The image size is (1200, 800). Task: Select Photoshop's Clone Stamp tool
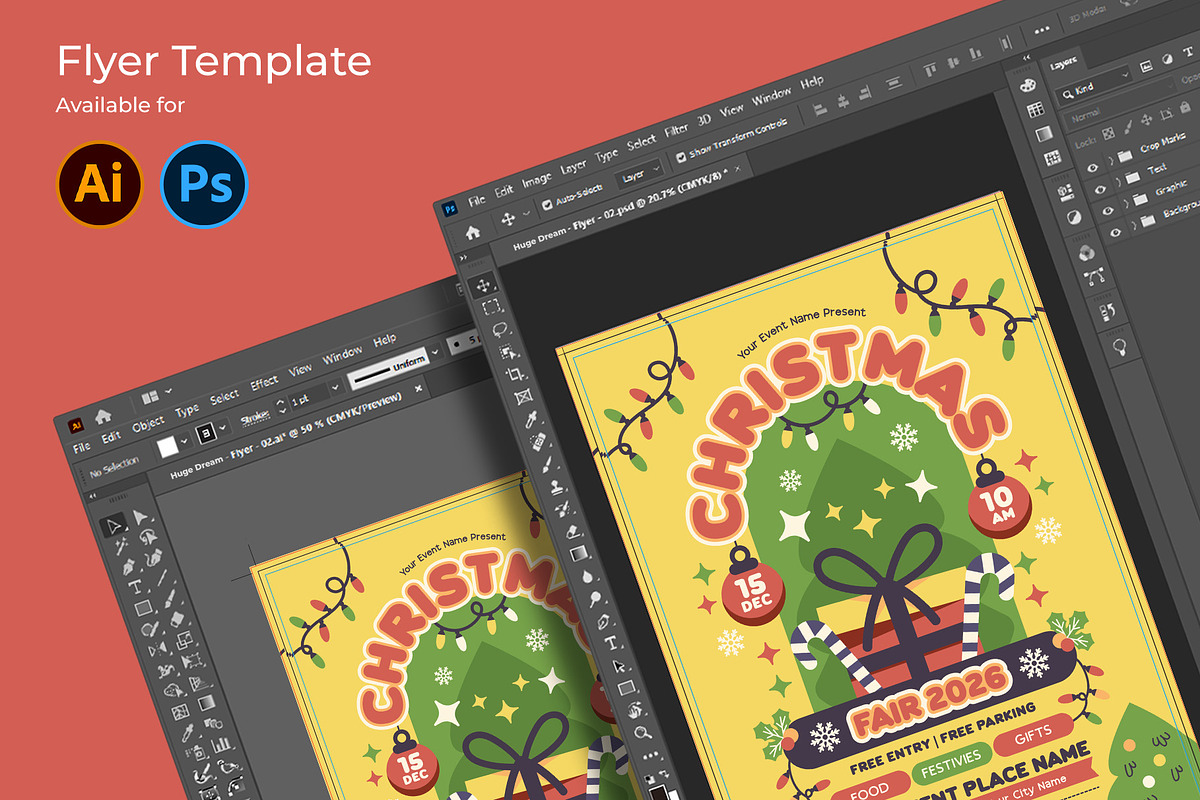coord(555,487)
